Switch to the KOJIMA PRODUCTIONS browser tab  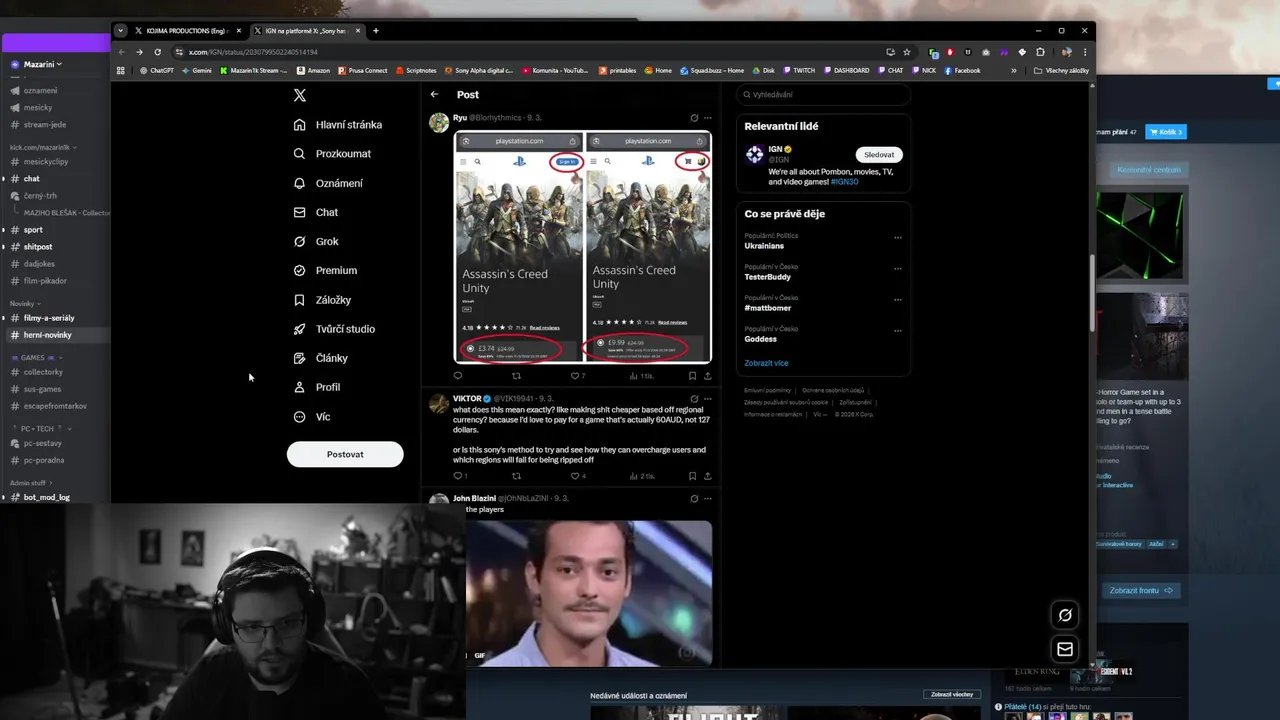(187, 31)
